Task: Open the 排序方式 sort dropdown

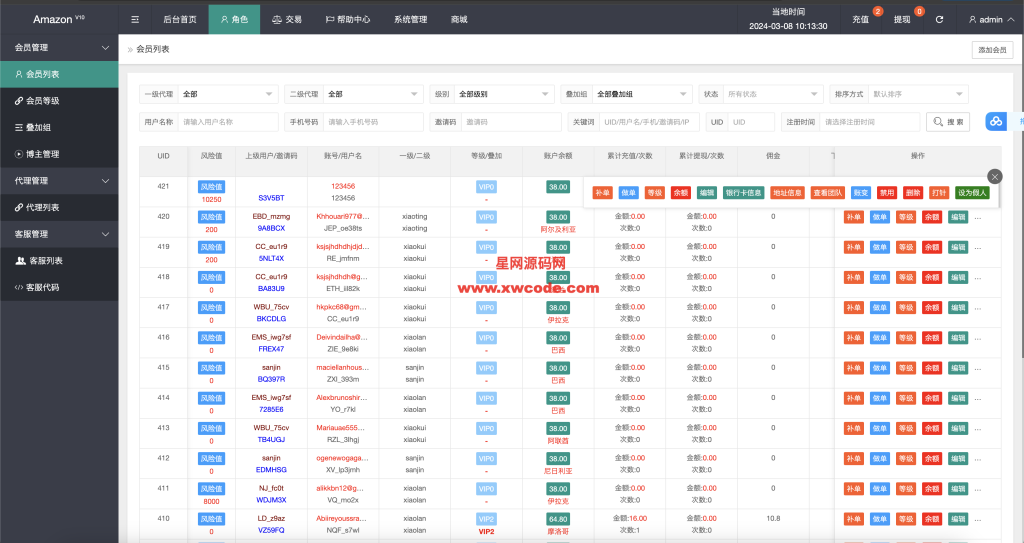Action: pos(917,94)
